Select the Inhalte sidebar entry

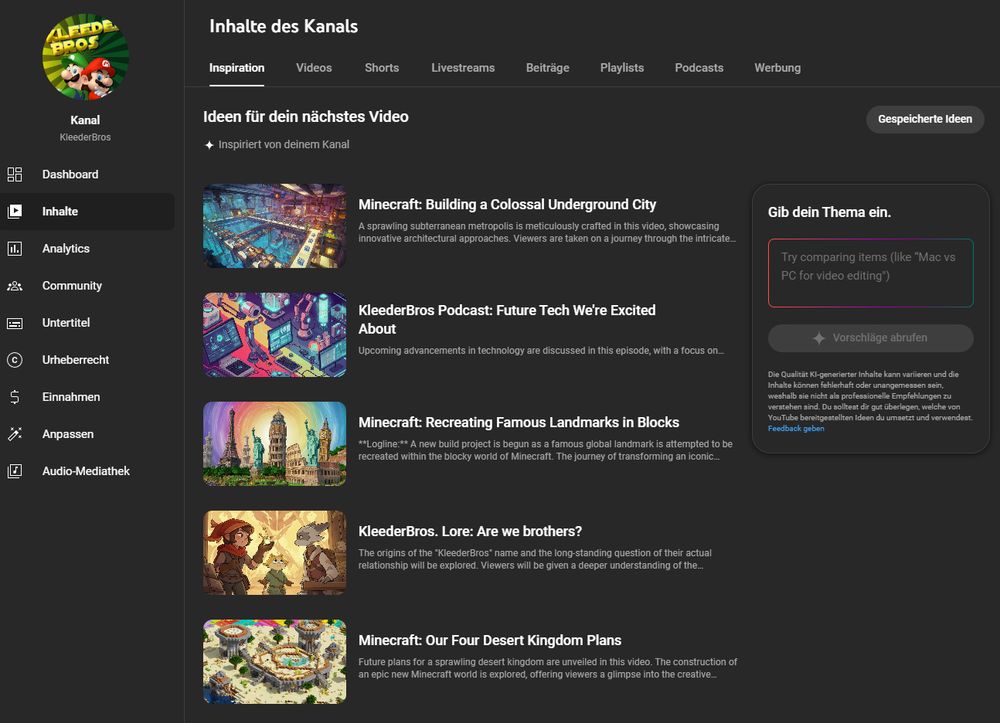[x=87, y=211]
